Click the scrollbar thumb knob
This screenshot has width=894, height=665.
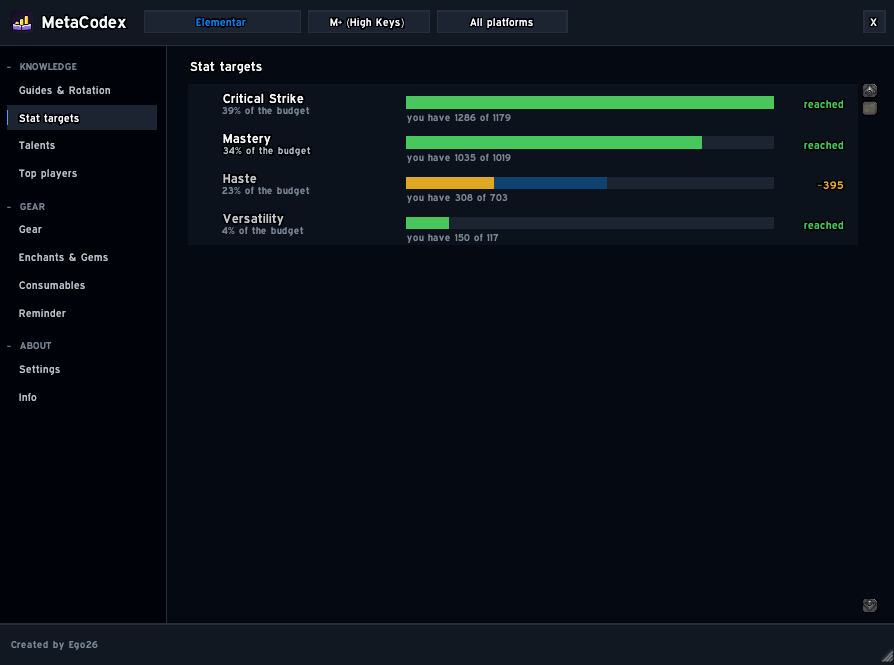click(869, 108)
